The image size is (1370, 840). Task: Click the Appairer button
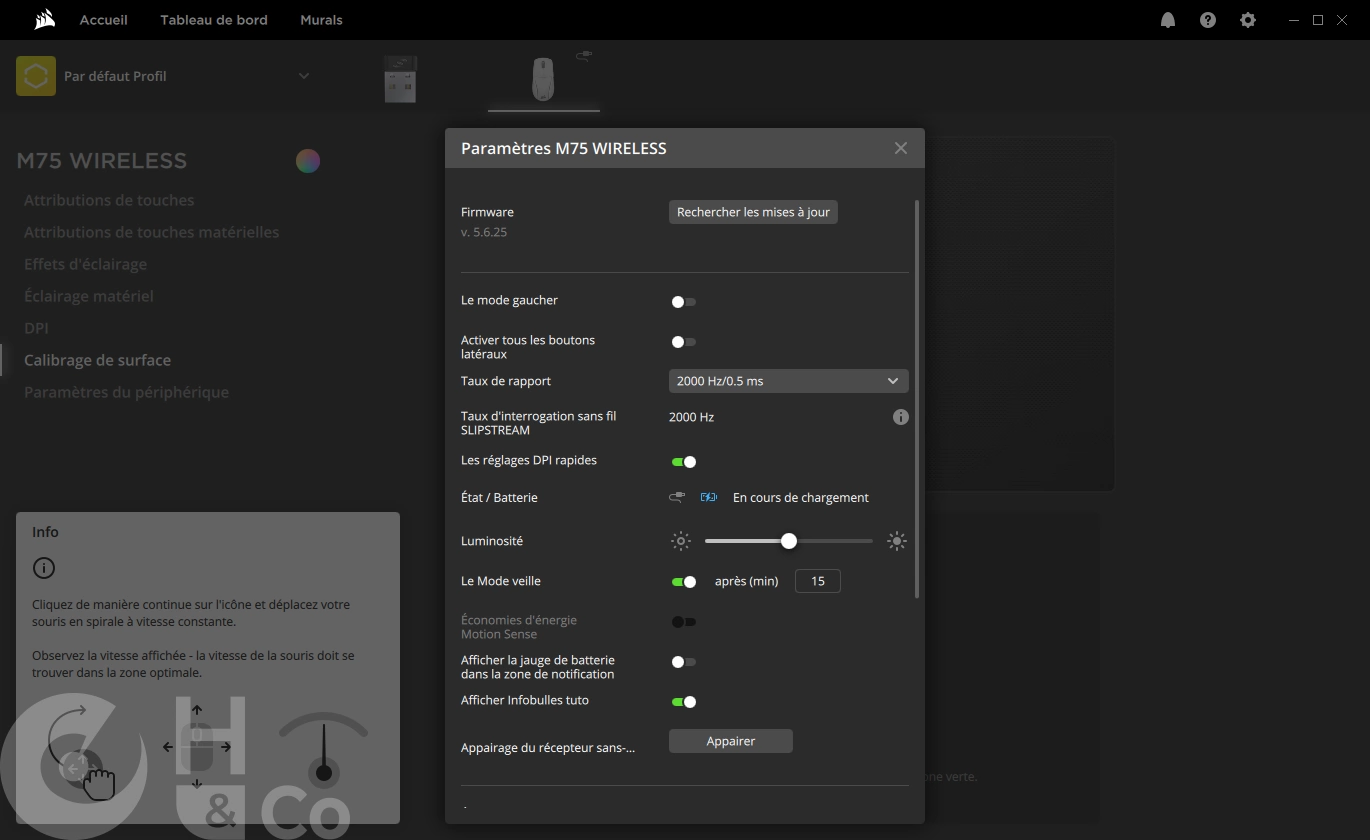click(x=731, y=741)
